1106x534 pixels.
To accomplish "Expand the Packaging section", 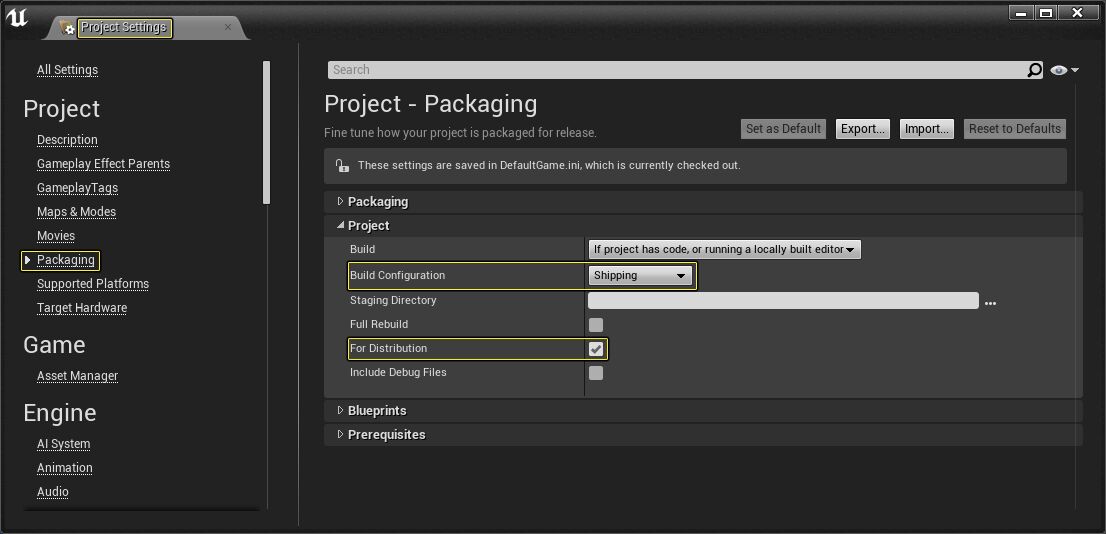I will pyautogui.click(x=341, y=202).
